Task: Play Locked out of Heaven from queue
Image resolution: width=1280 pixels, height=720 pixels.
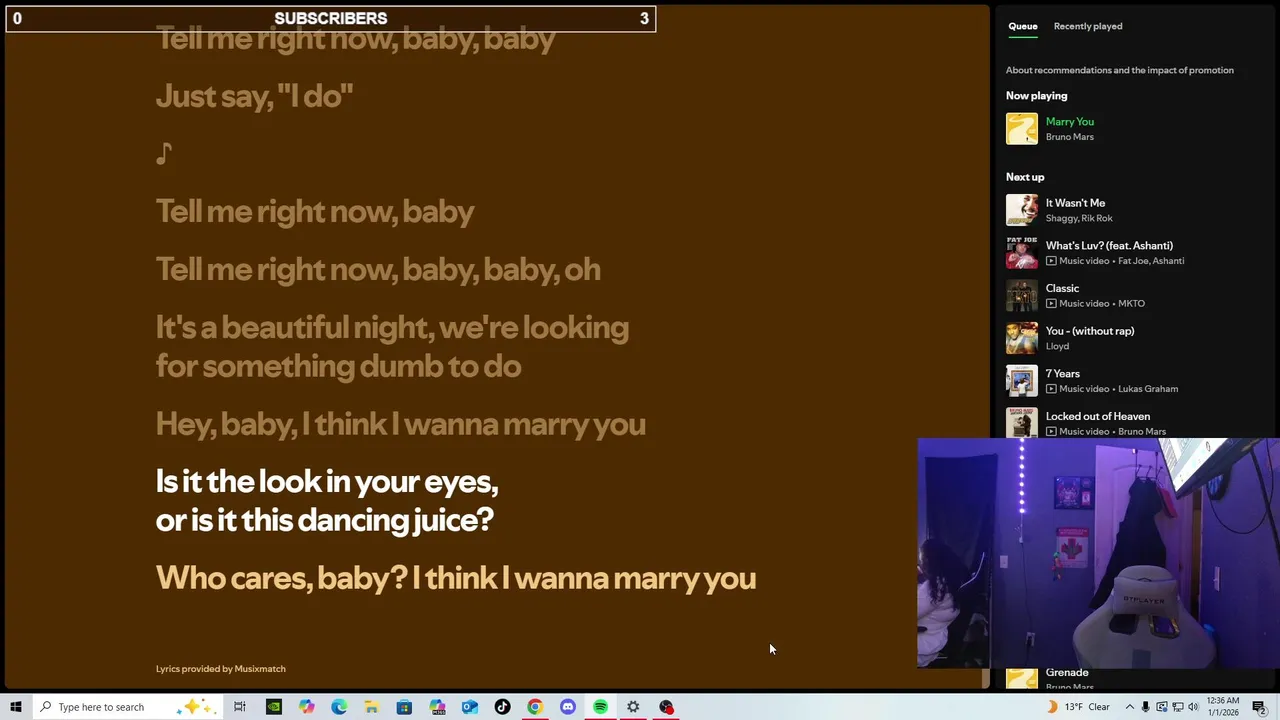Action: [1098, 417]
